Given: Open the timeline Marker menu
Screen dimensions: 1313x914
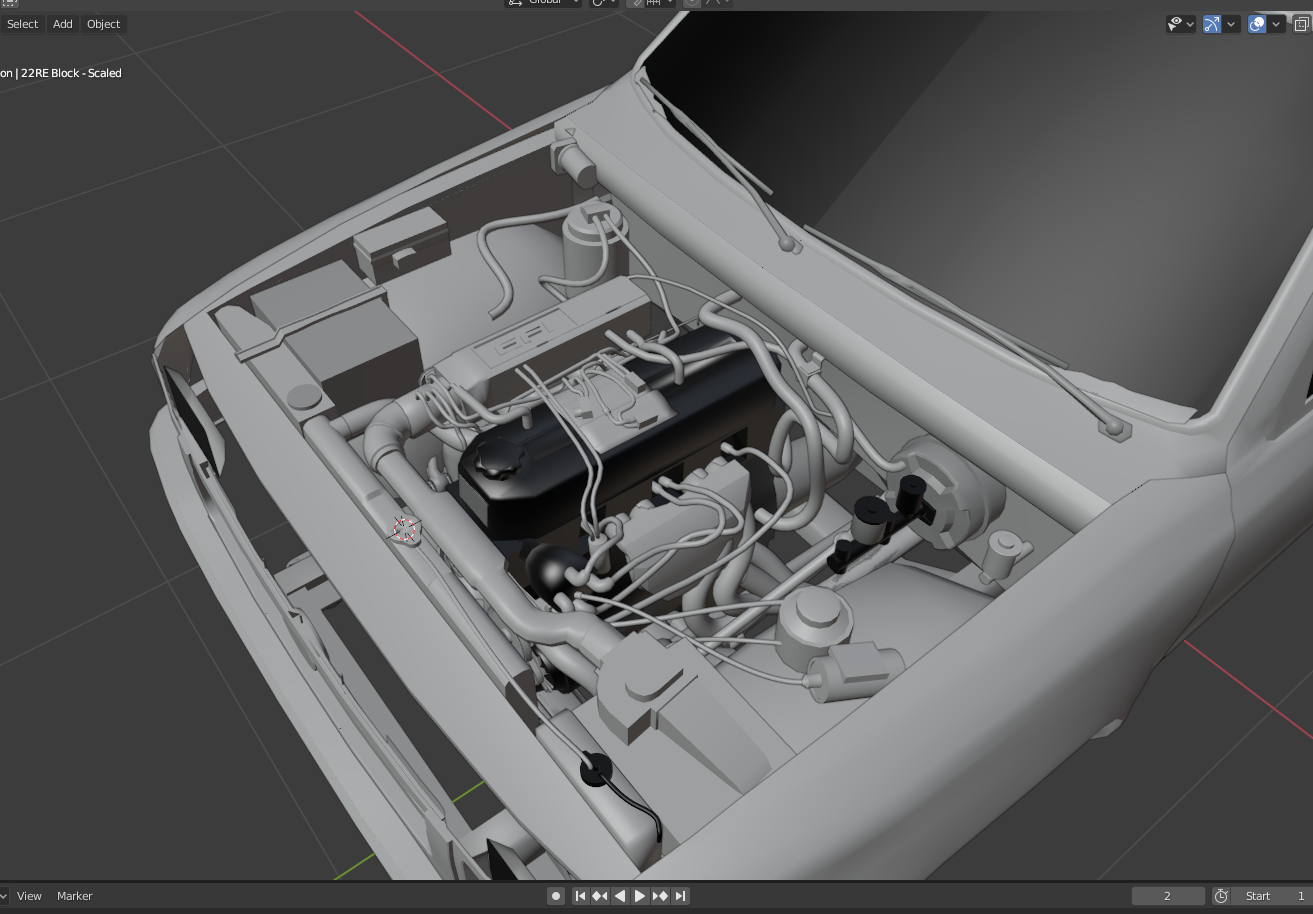Looking at the screenshot, I should point(75,896).
